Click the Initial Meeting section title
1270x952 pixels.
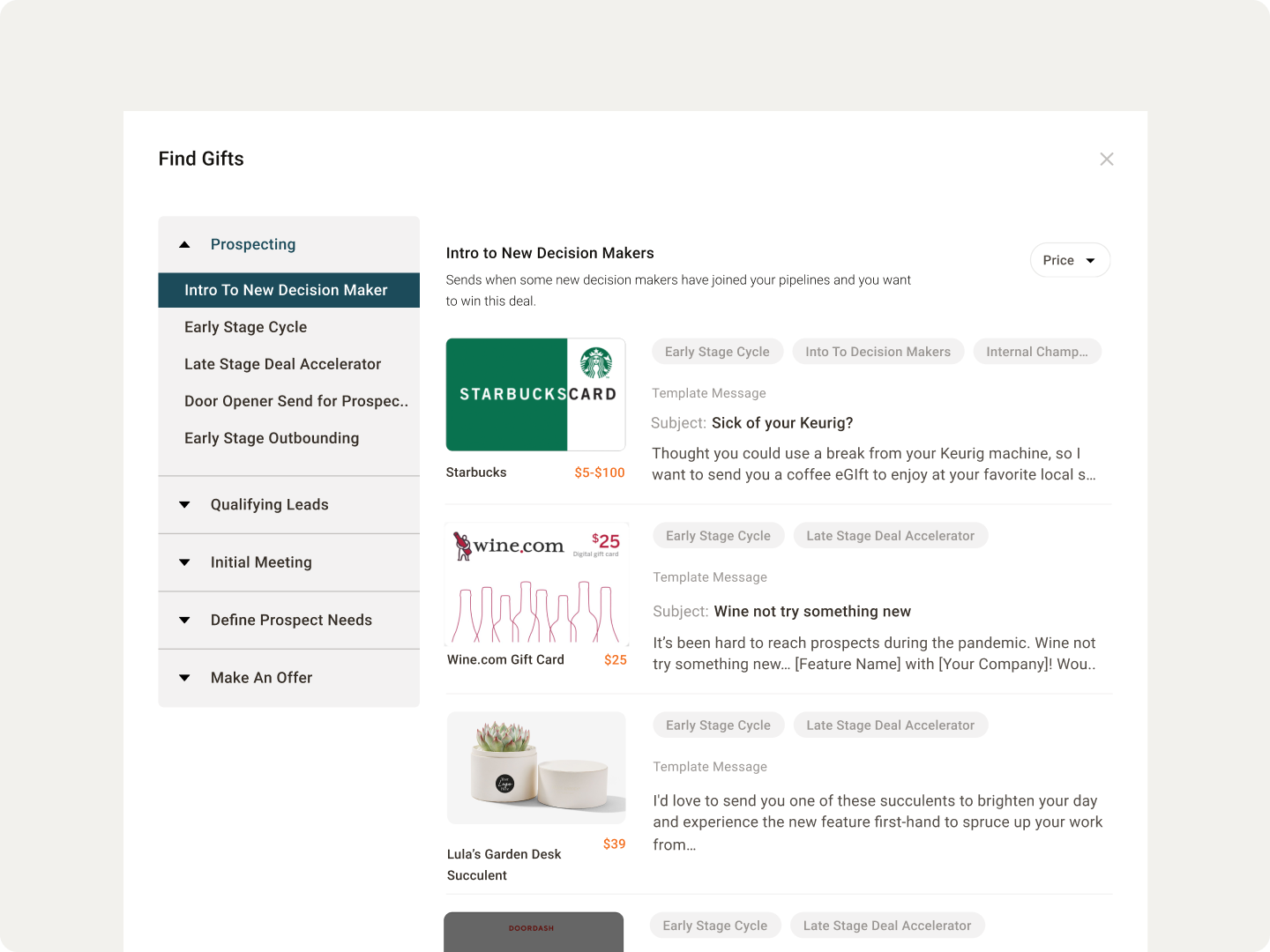[x=261, y=562]
